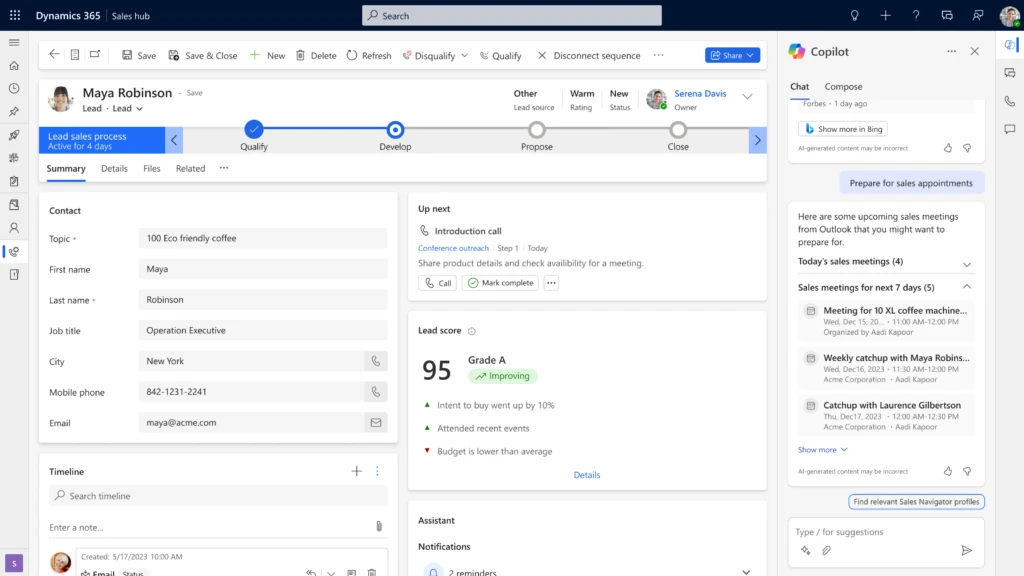Thumbs up the Copilot meetings response
This screenshot has height=576, width=1024.
(x=947, y=470)
